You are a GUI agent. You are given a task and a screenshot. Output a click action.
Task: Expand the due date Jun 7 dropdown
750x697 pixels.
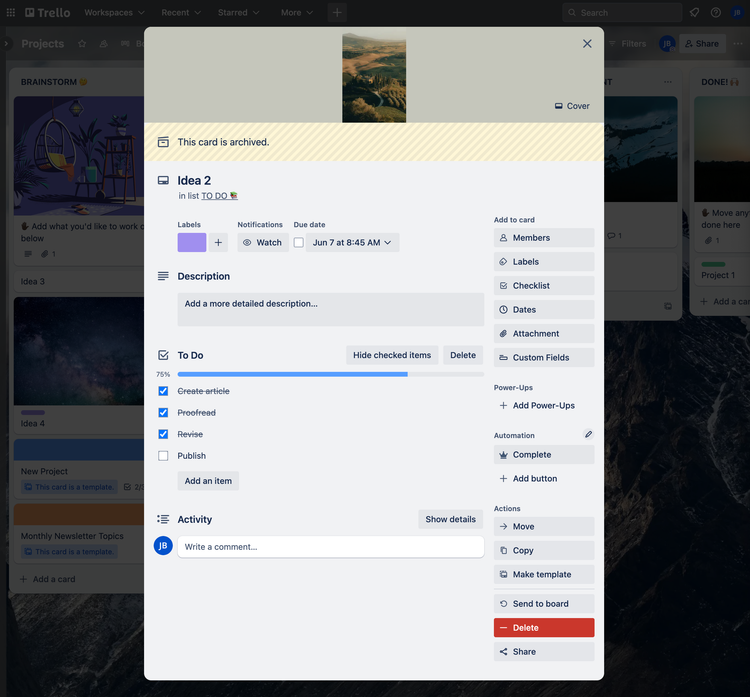tap(353, 243)
